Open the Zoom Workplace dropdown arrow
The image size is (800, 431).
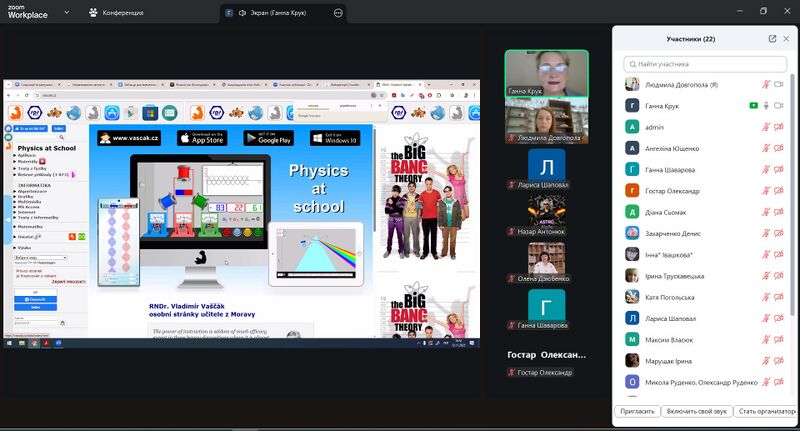click(66, 13)
